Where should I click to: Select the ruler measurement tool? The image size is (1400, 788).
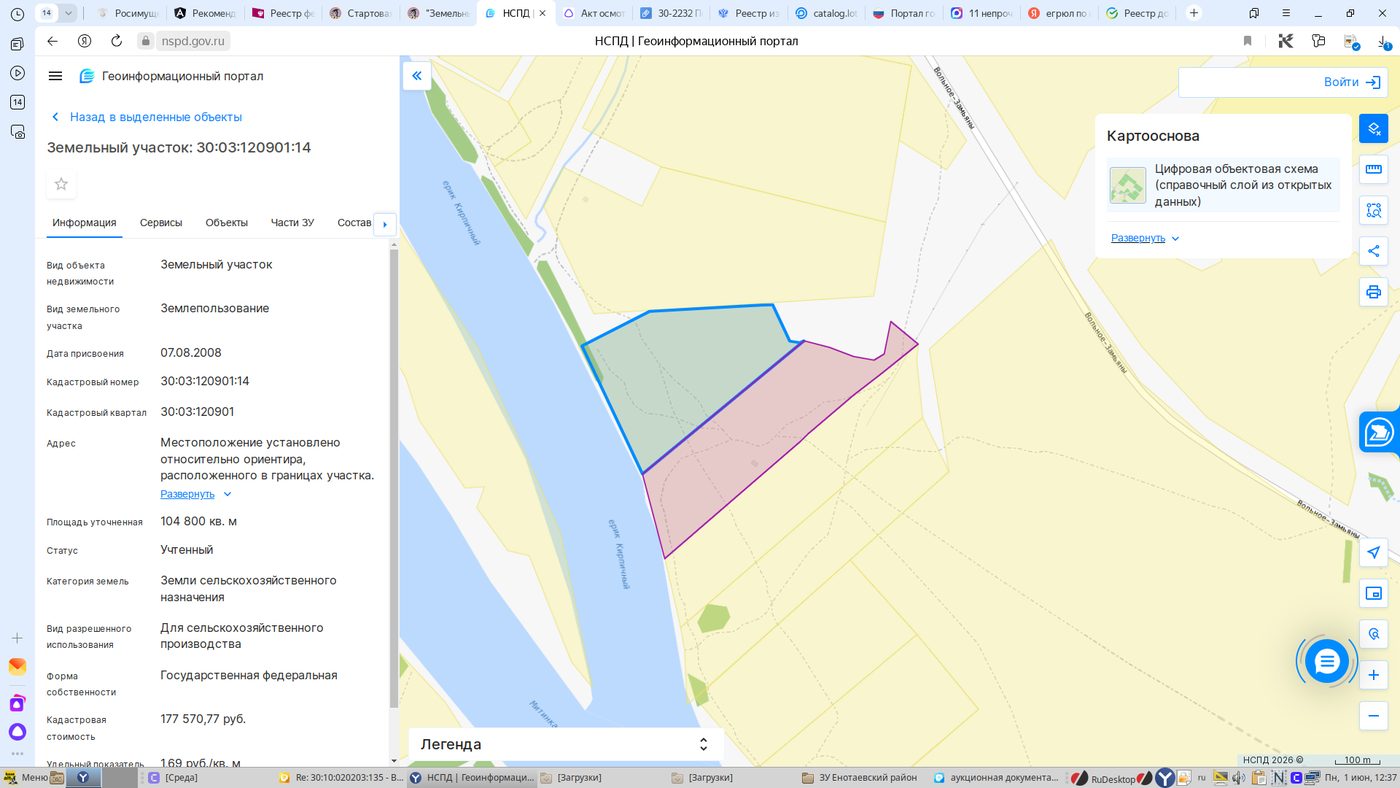(1373, 169)
